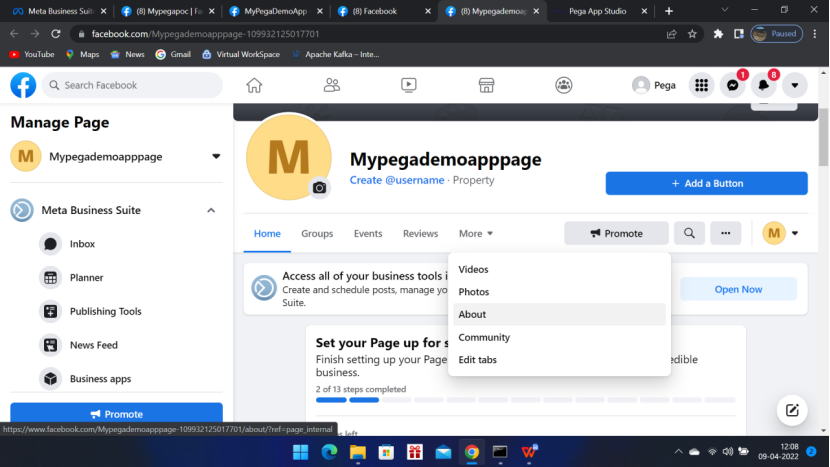The width and height of the screenshot is (830, 467).
Task: Click the Promote button beside page tabs
Action: point(616,234)
